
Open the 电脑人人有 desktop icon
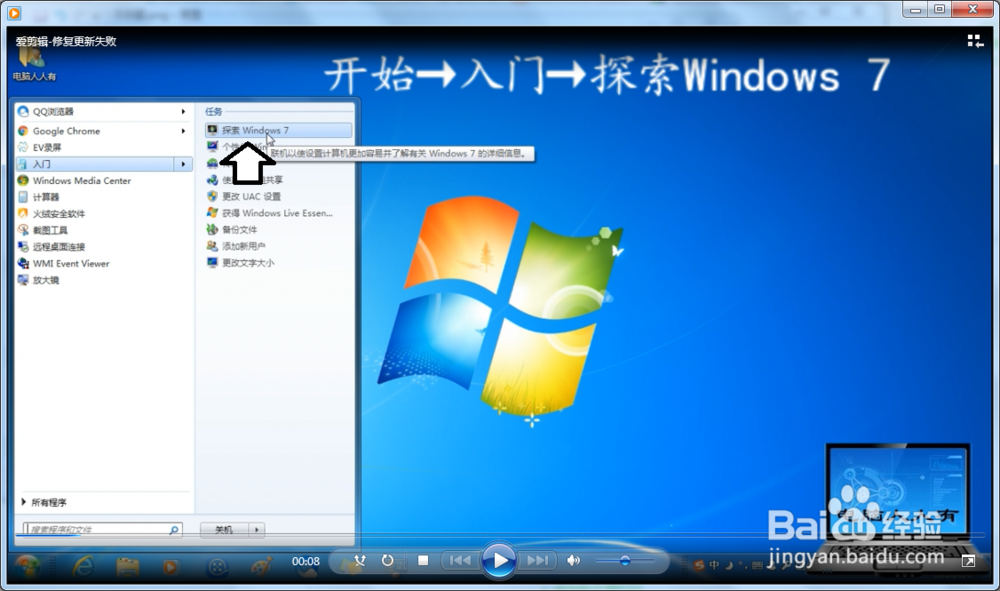(34, 62)
